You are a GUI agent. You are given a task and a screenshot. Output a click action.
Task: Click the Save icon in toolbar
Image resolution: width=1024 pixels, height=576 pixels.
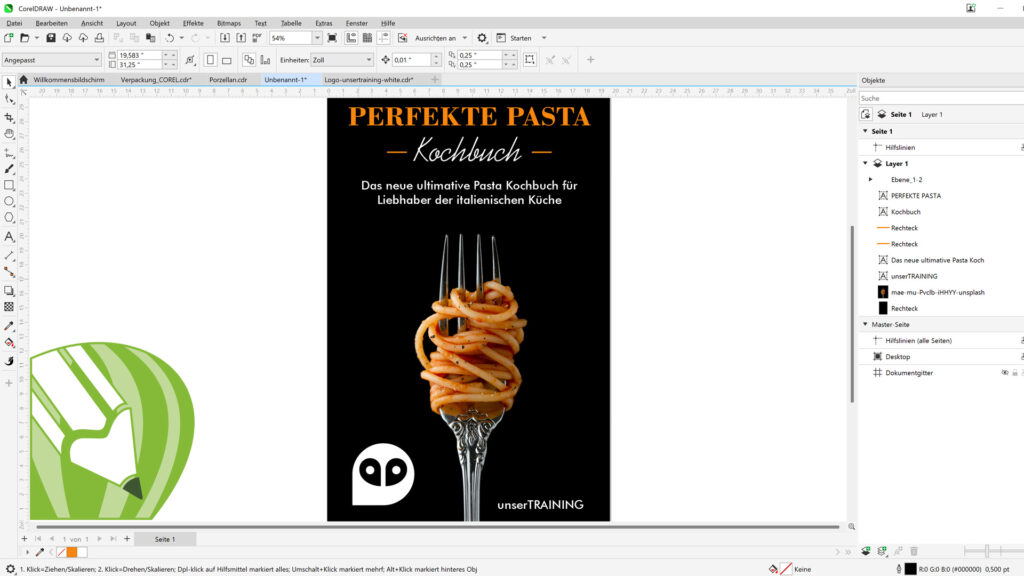50,38
